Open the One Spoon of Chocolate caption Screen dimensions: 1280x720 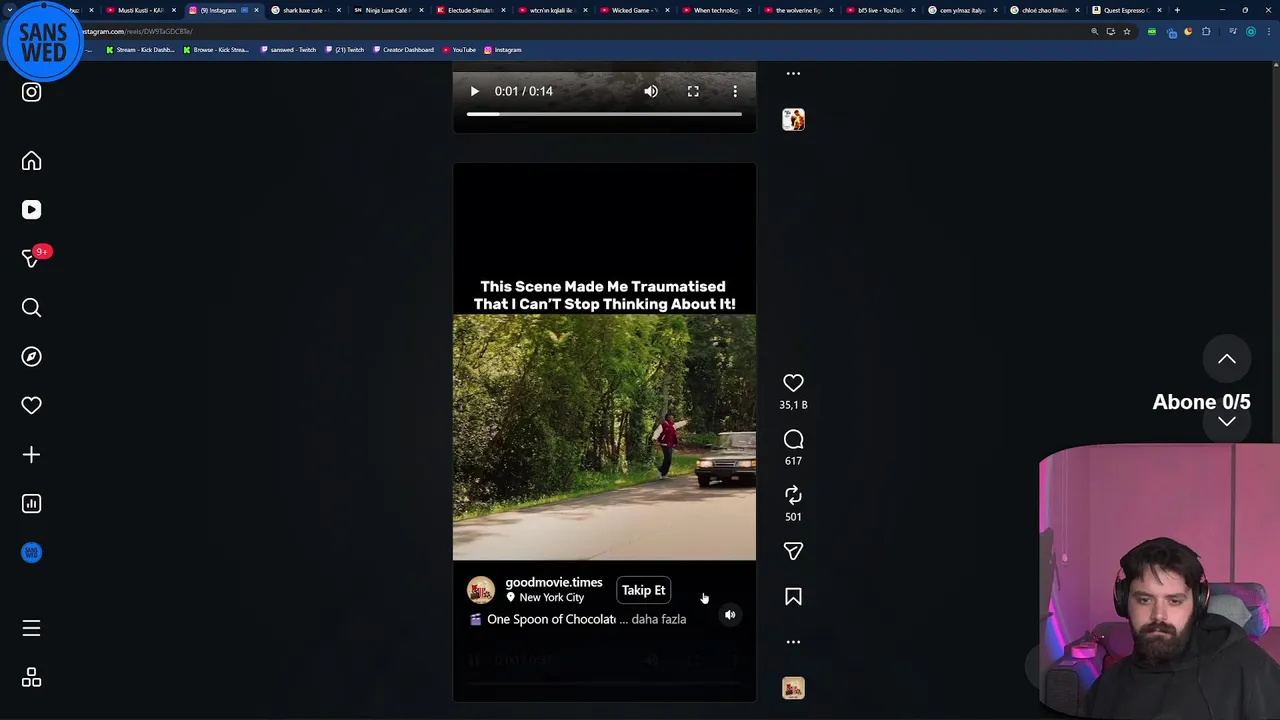click(x=551, y=619)
